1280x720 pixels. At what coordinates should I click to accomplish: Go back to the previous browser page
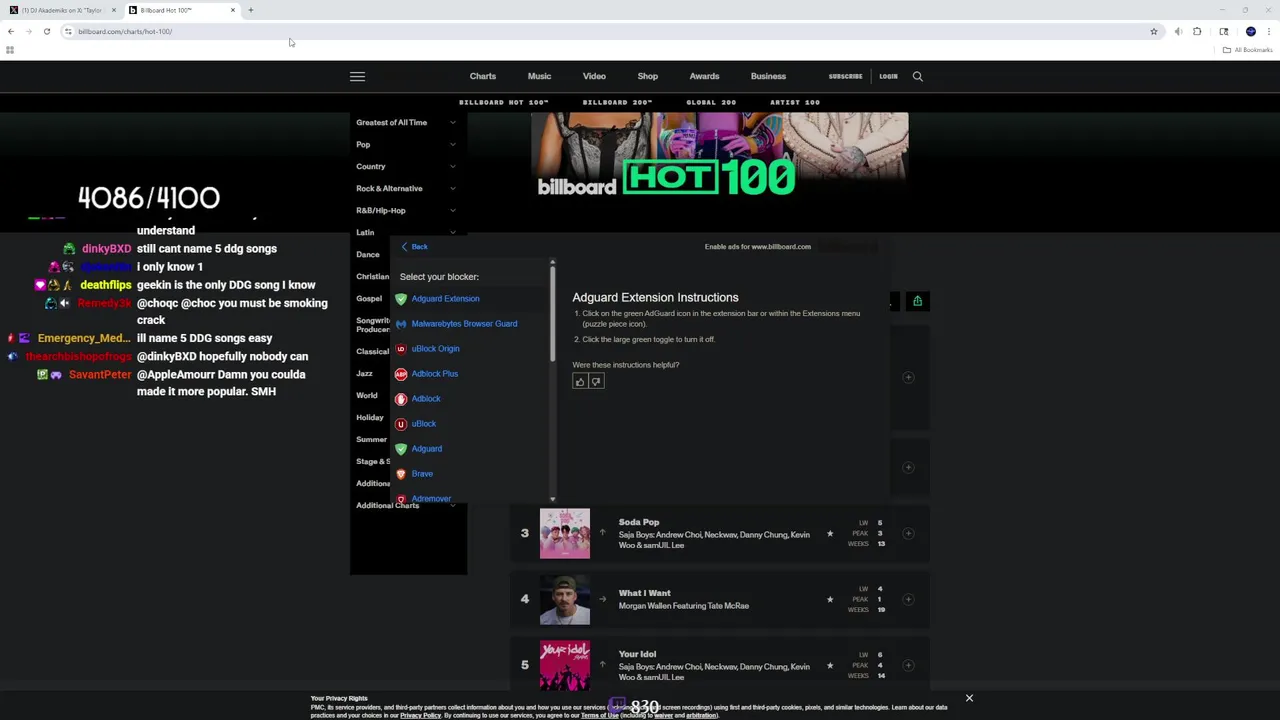11,31
